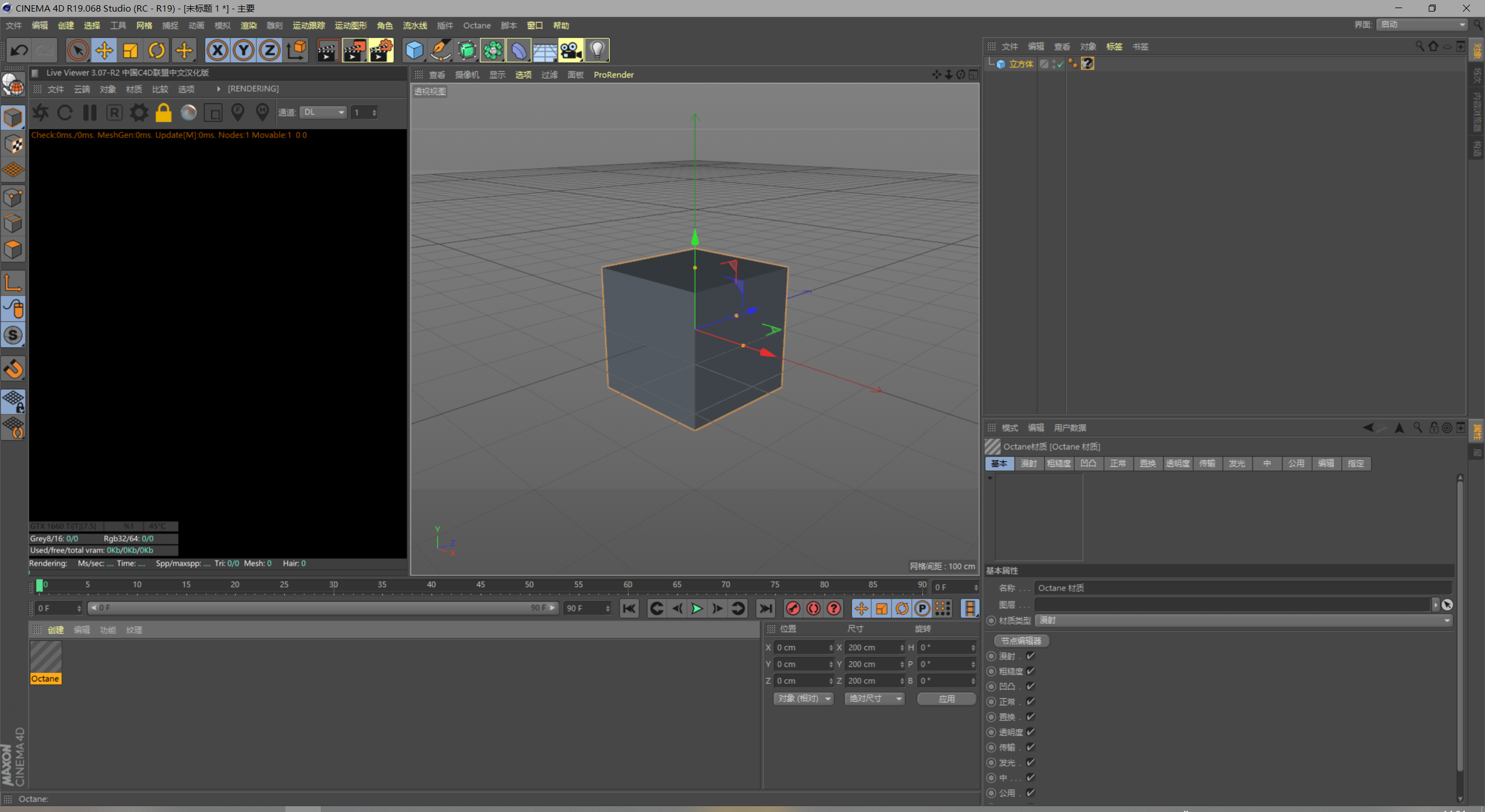Switch to the 漫射 material tab

pyautogui.click(x=1029, y=463)
